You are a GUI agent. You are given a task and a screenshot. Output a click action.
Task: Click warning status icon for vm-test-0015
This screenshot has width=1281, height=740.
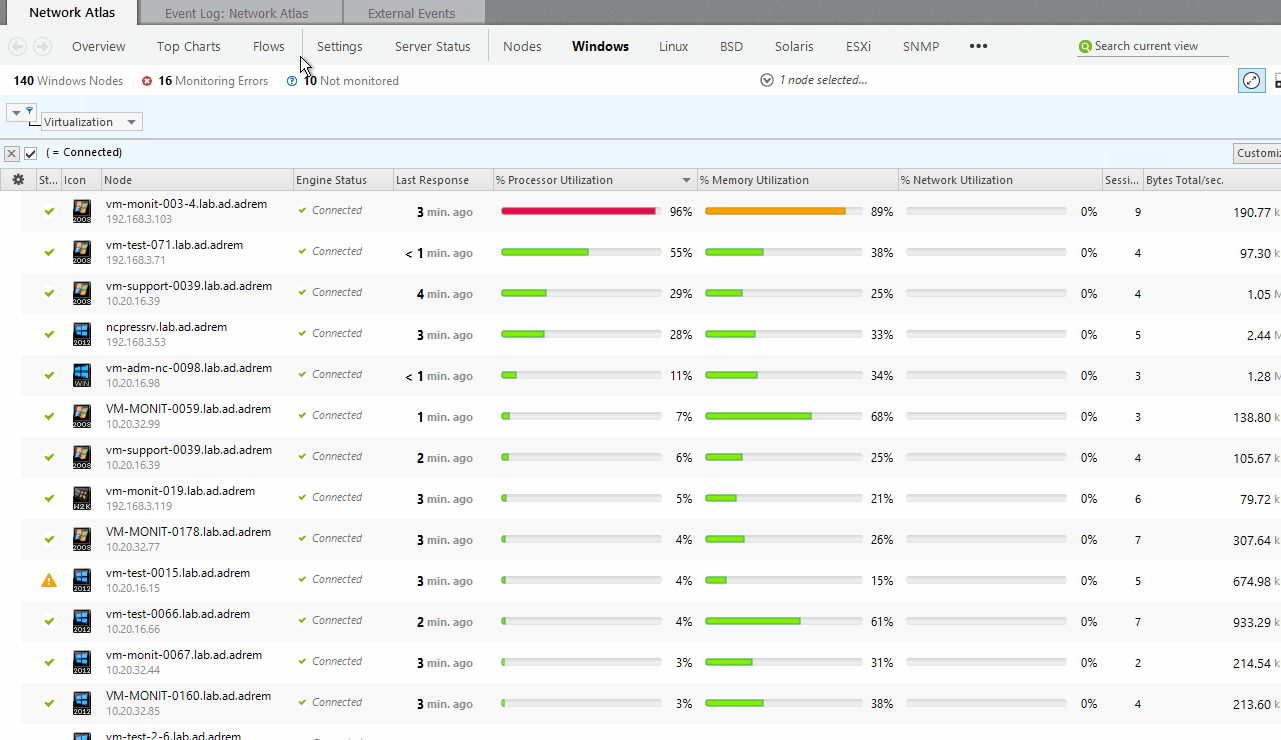pos(49,580)
